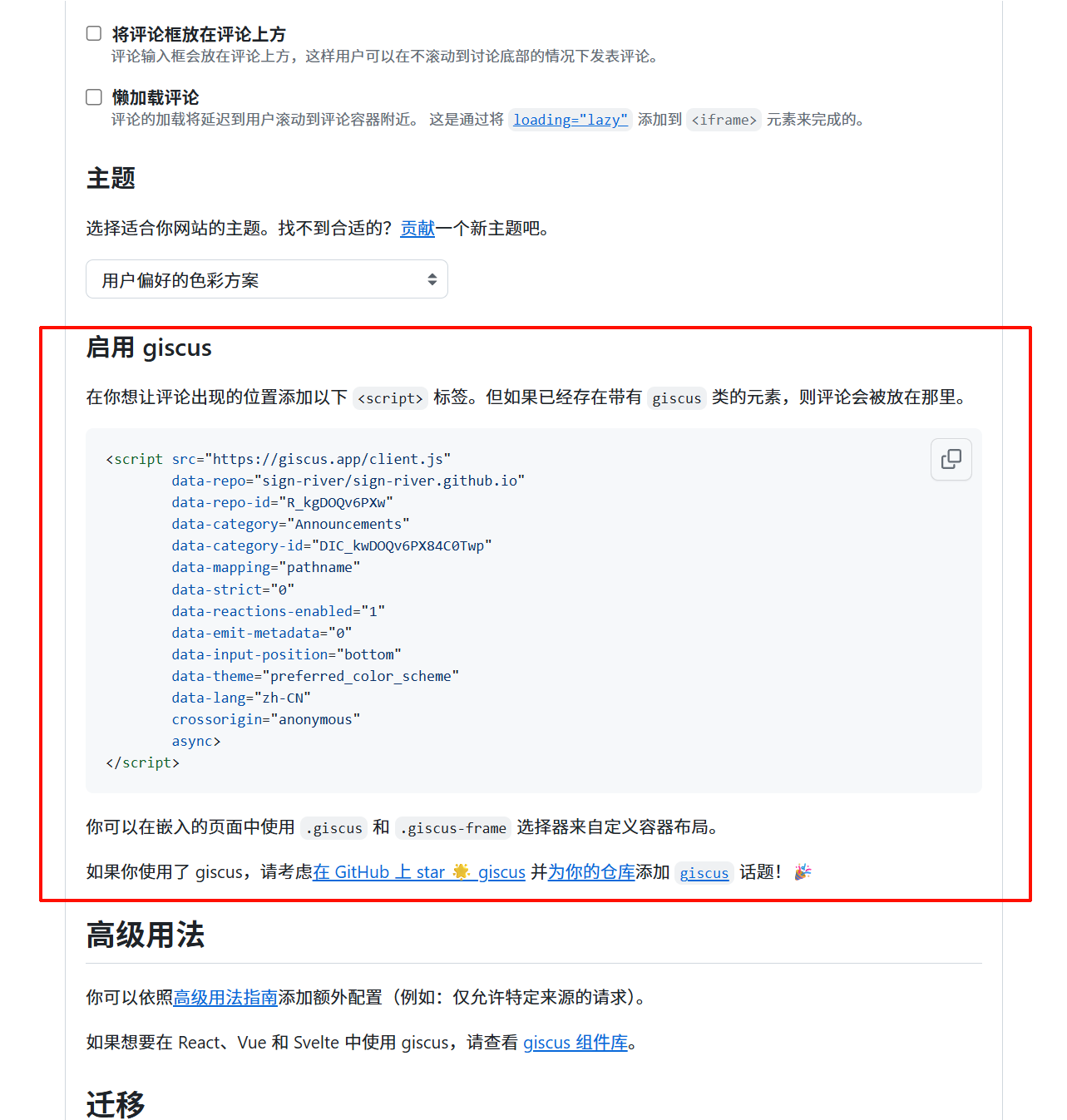Enable 懒加载评论 checkbox

tap(94, 96)
